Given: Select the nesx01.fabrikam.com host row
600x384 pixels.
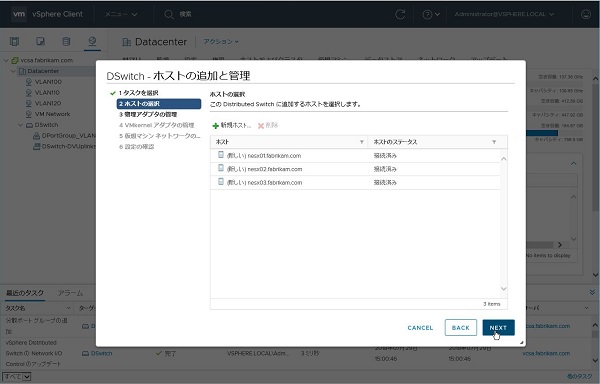Looking at the screenshot, I should pyautogui.click(x=355, y=156).
